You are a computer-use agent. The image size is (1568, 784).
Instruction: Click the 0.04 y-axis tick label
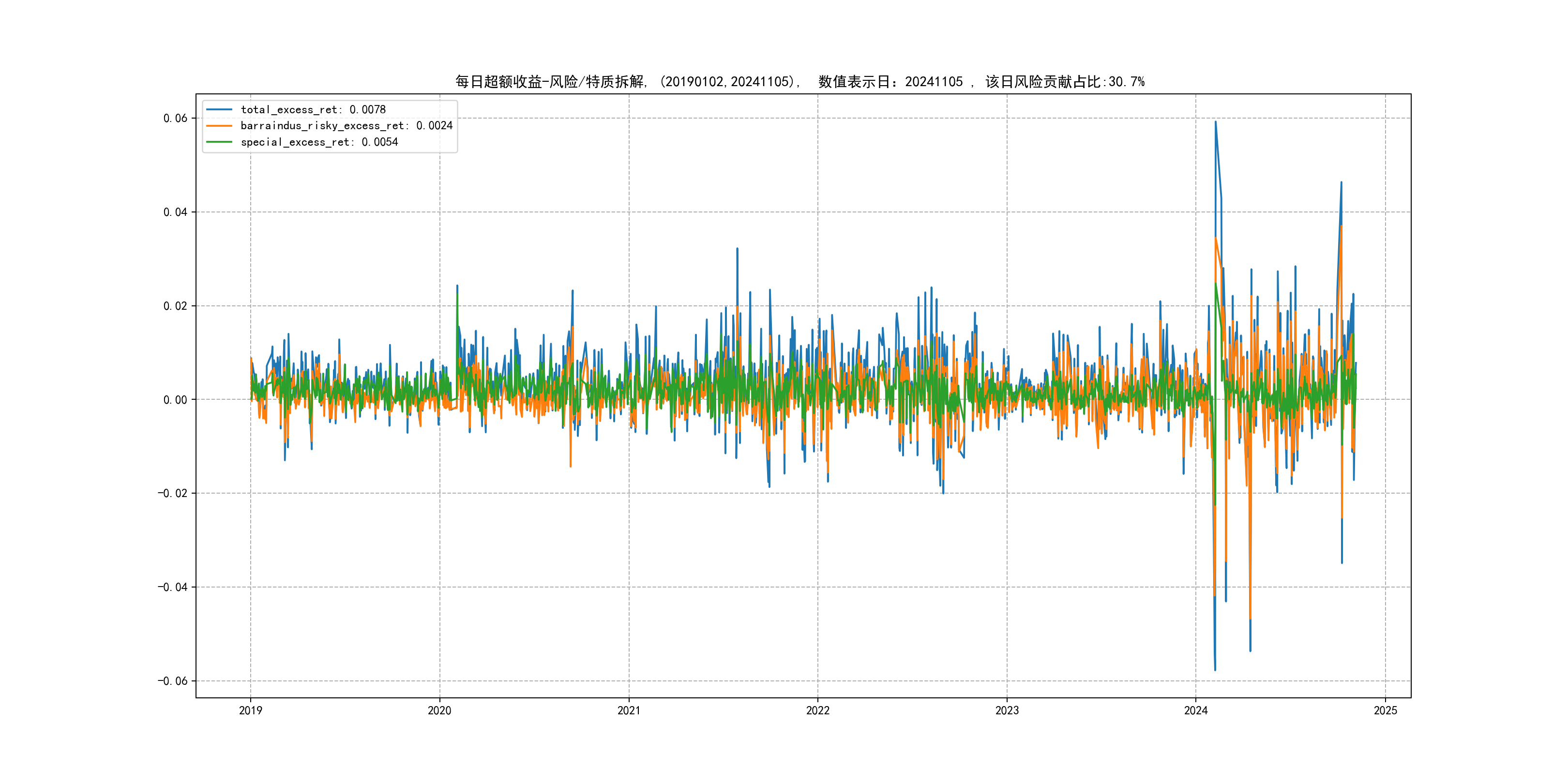pyautogui.click(x=175, y=212)
